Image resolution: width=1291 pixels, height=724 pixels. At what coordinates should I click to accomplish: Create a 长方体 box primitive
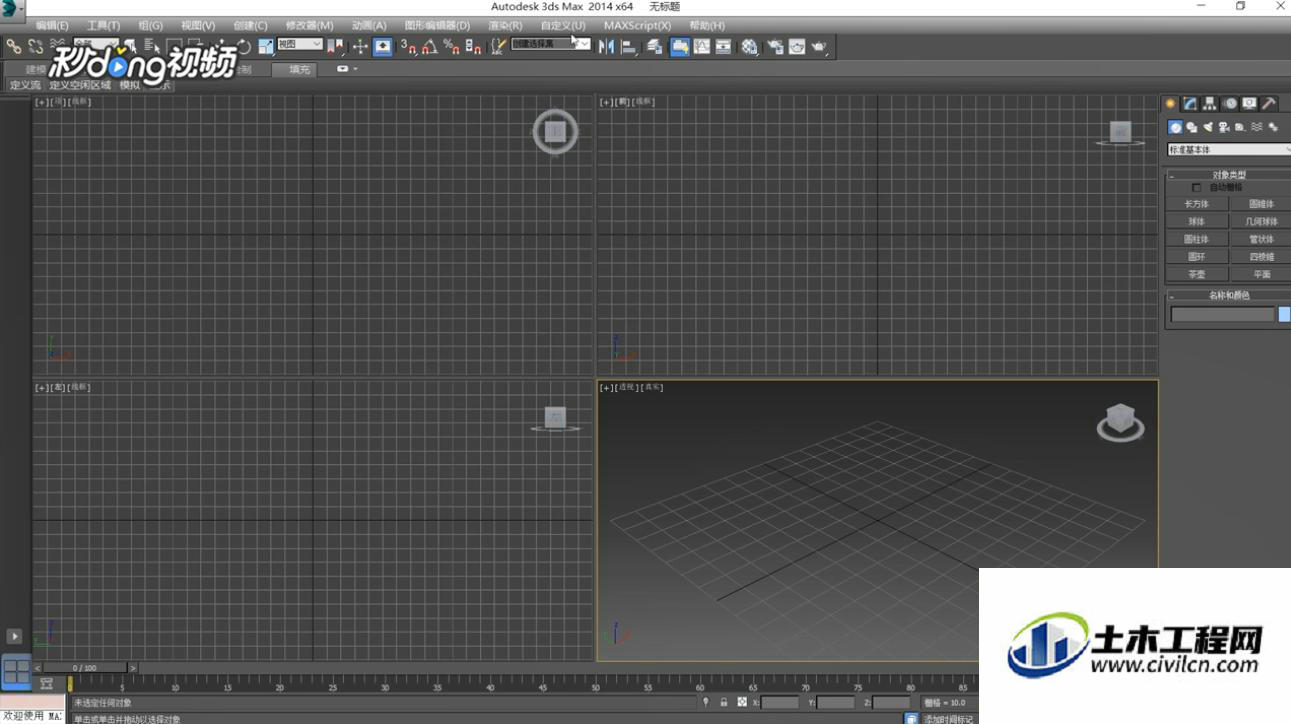click(x=1196, y=204)
